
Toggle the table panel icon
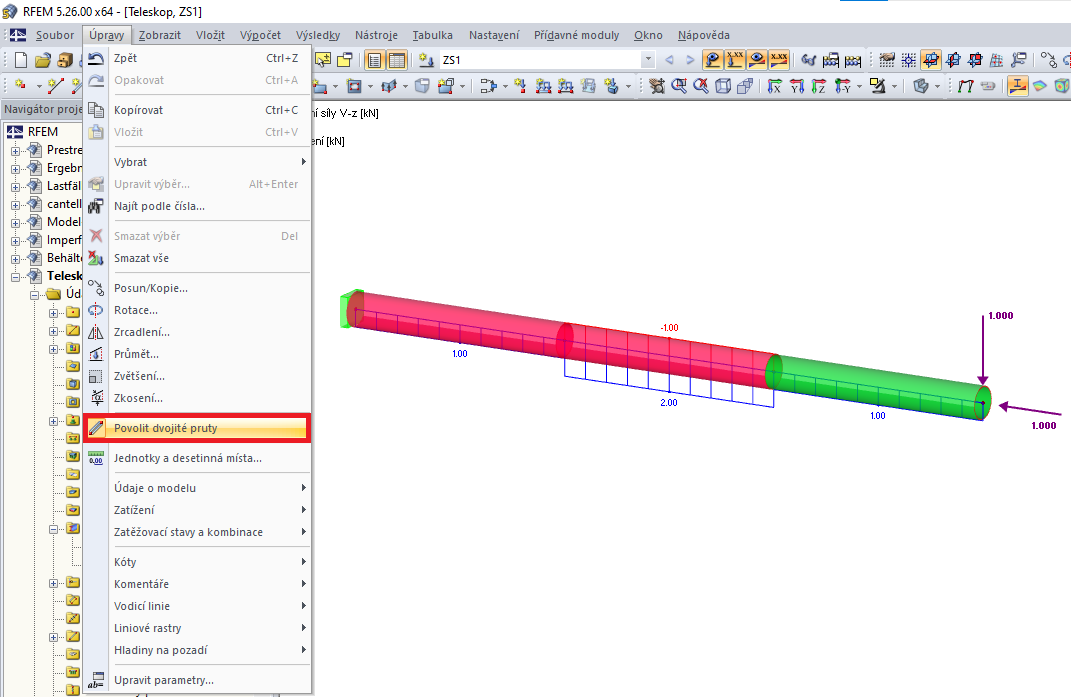[397, 60]
